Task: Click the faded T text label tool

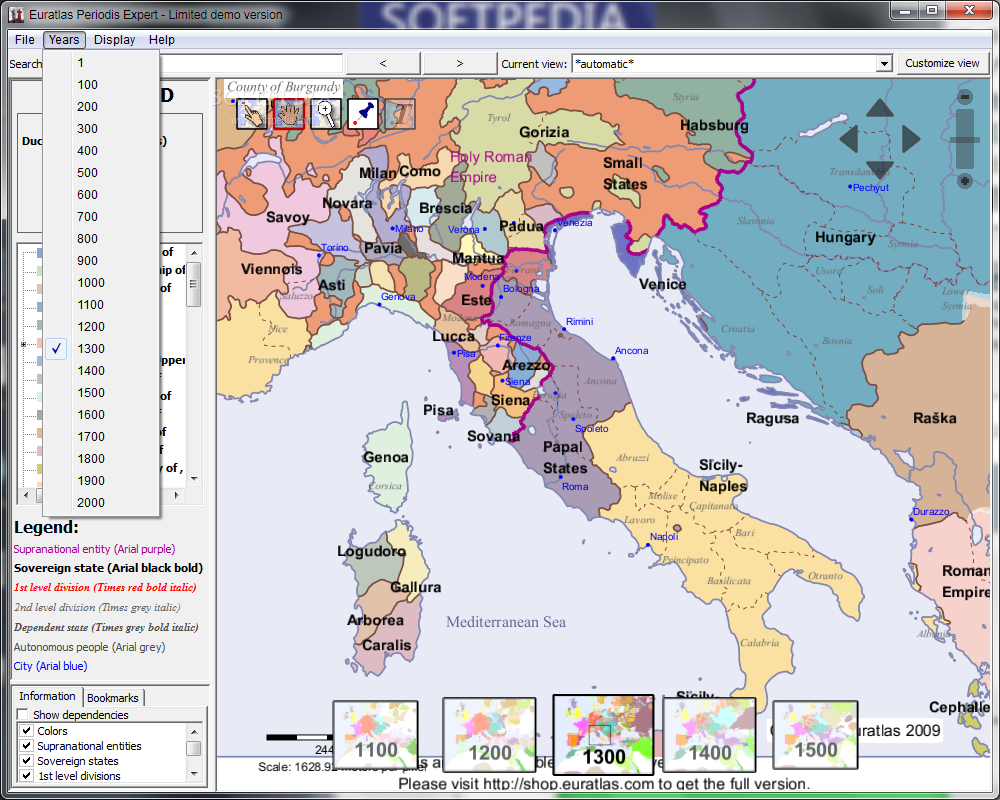Action: click(x=400, y=114)
